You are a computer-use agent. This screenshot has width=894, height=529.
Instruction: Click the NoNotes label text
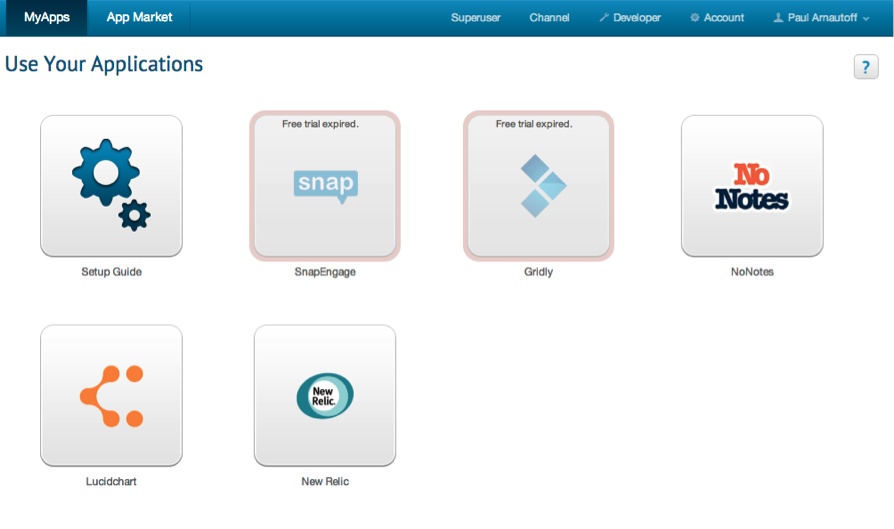752,272
